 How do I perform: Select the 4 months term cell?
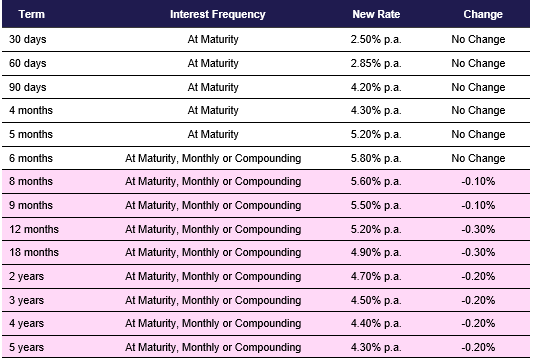click(x=31, y=110)
